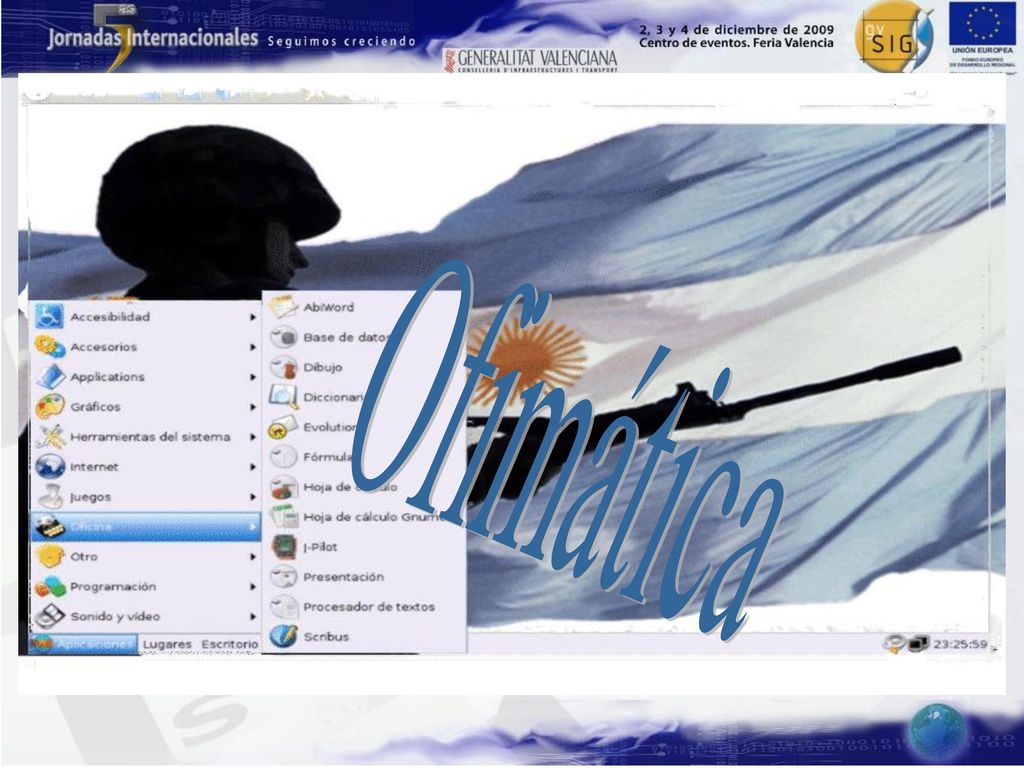1024x768 pixels.
Task: Click the Applications menu entry icon
Action: point(50,377)
